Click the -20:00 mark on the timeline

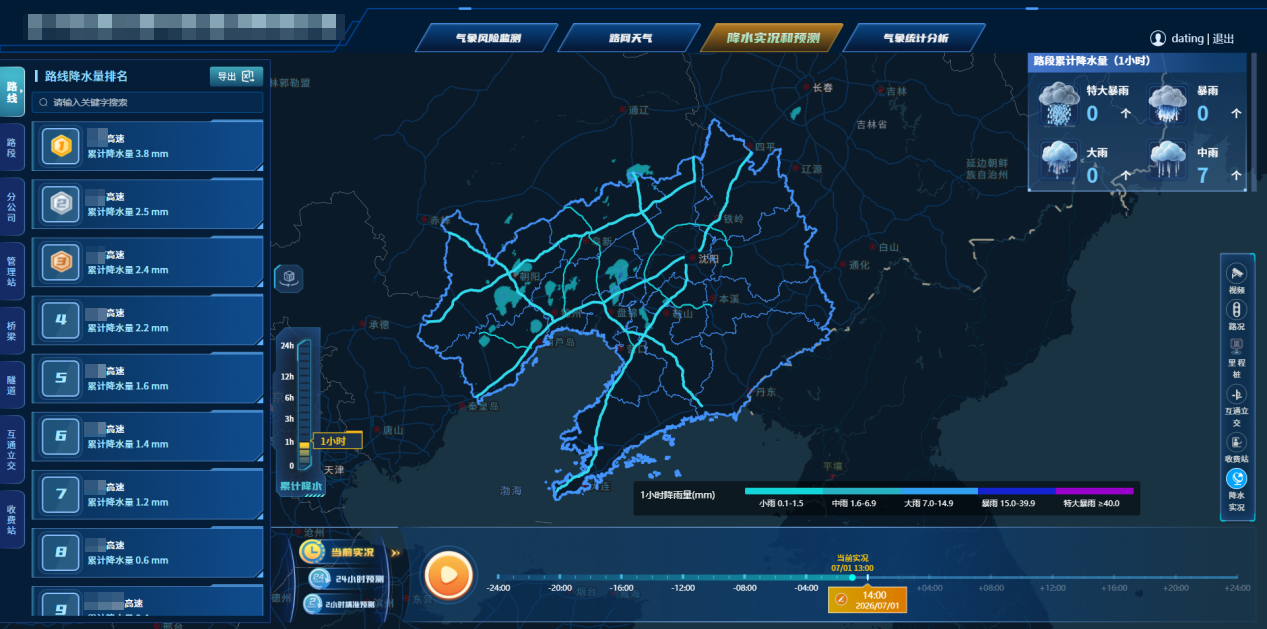(560, 588)
